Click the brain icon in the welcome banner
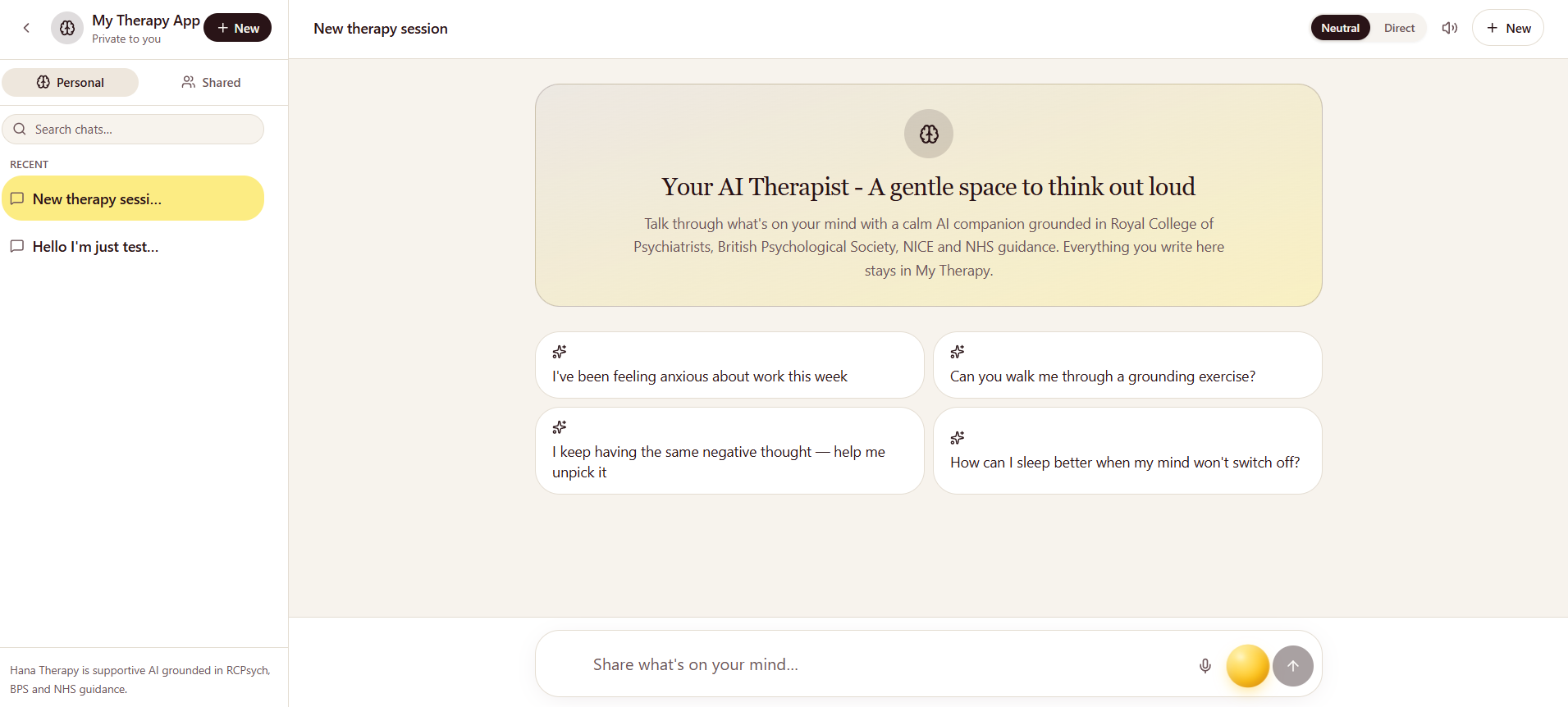 point(928,133)
